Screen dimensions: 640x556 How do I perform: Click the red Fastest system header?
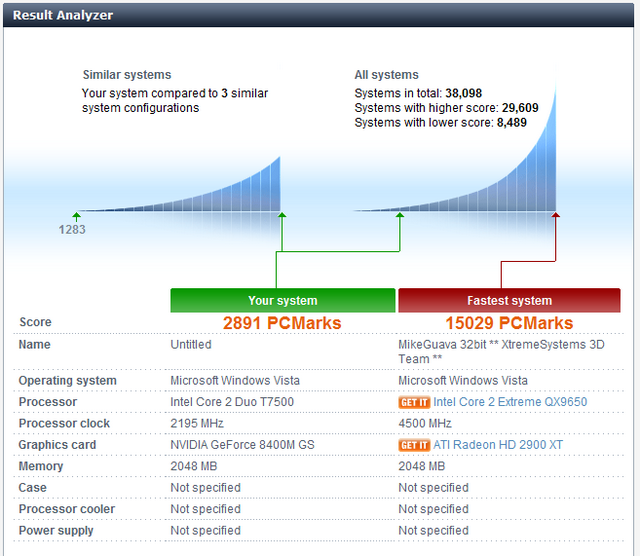click(x=509, y=300)
